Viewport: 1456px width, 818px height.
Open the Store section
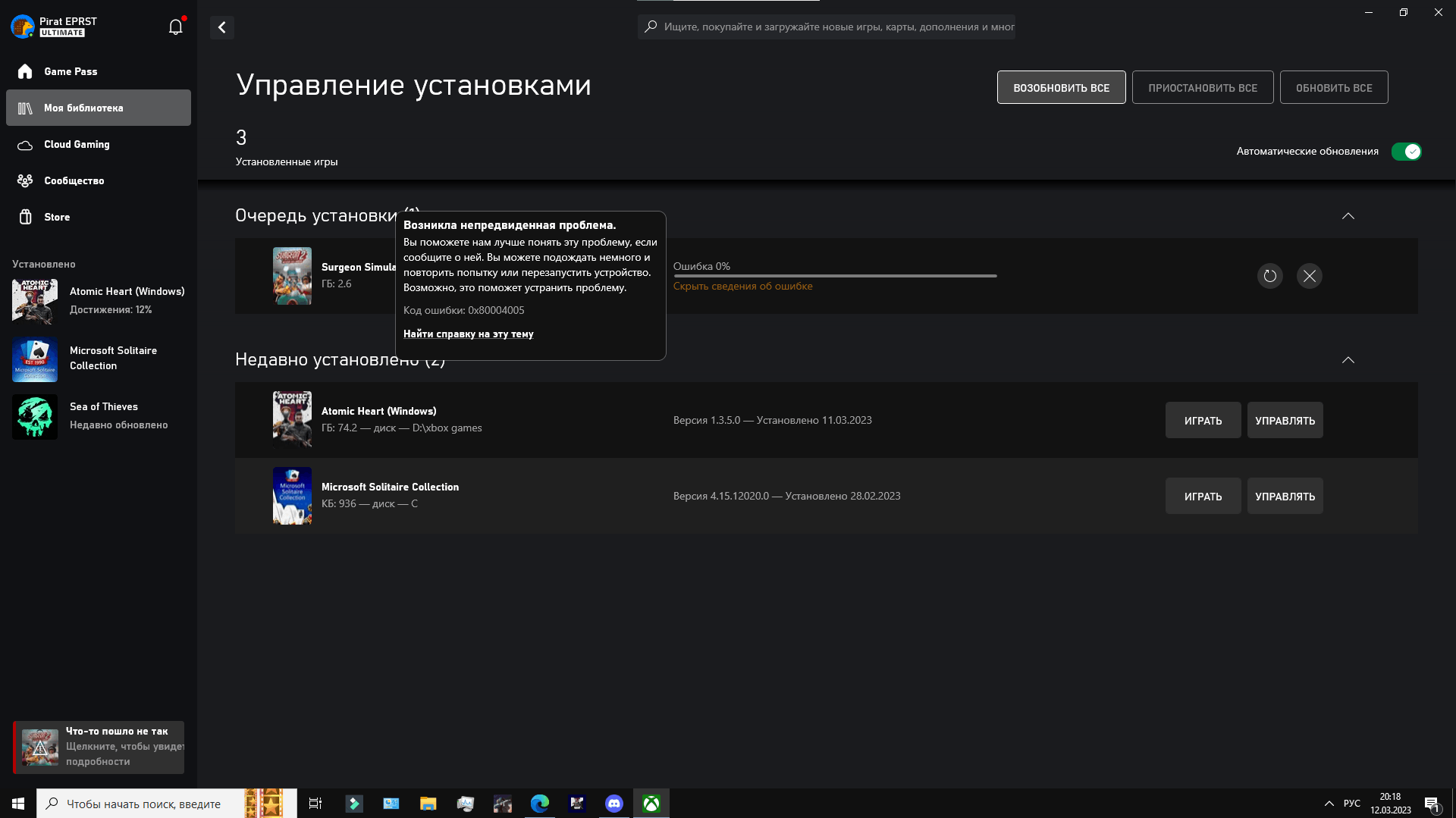coord(99,217)
